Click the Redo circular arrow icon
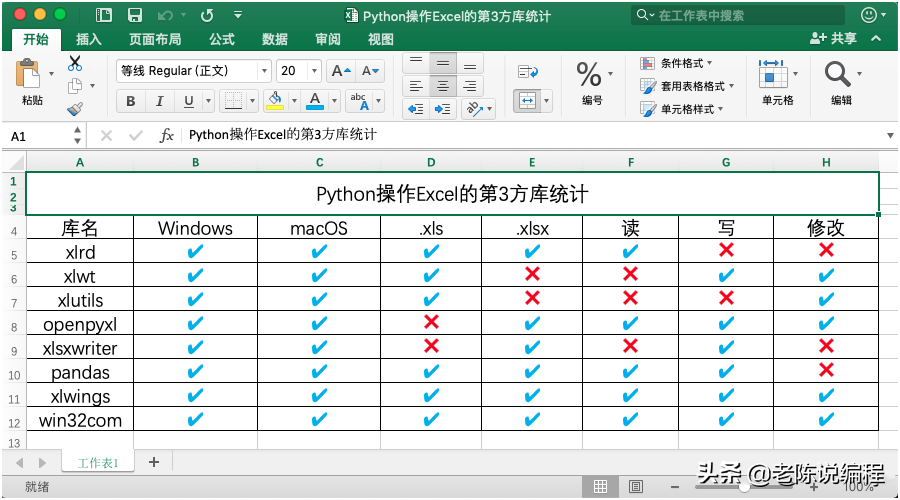This screenshot has height=500, width=900. coord(207,15)
